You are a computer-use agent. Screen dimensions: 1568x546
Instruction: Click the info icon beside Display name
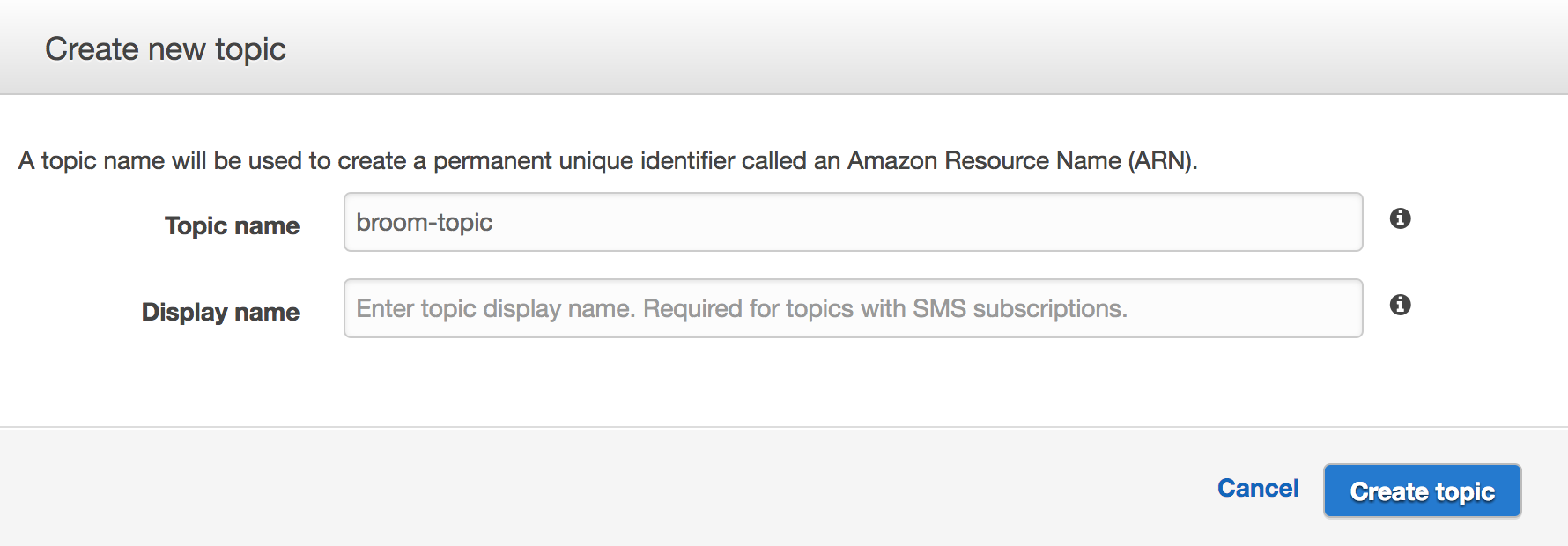coord(1400,305)
